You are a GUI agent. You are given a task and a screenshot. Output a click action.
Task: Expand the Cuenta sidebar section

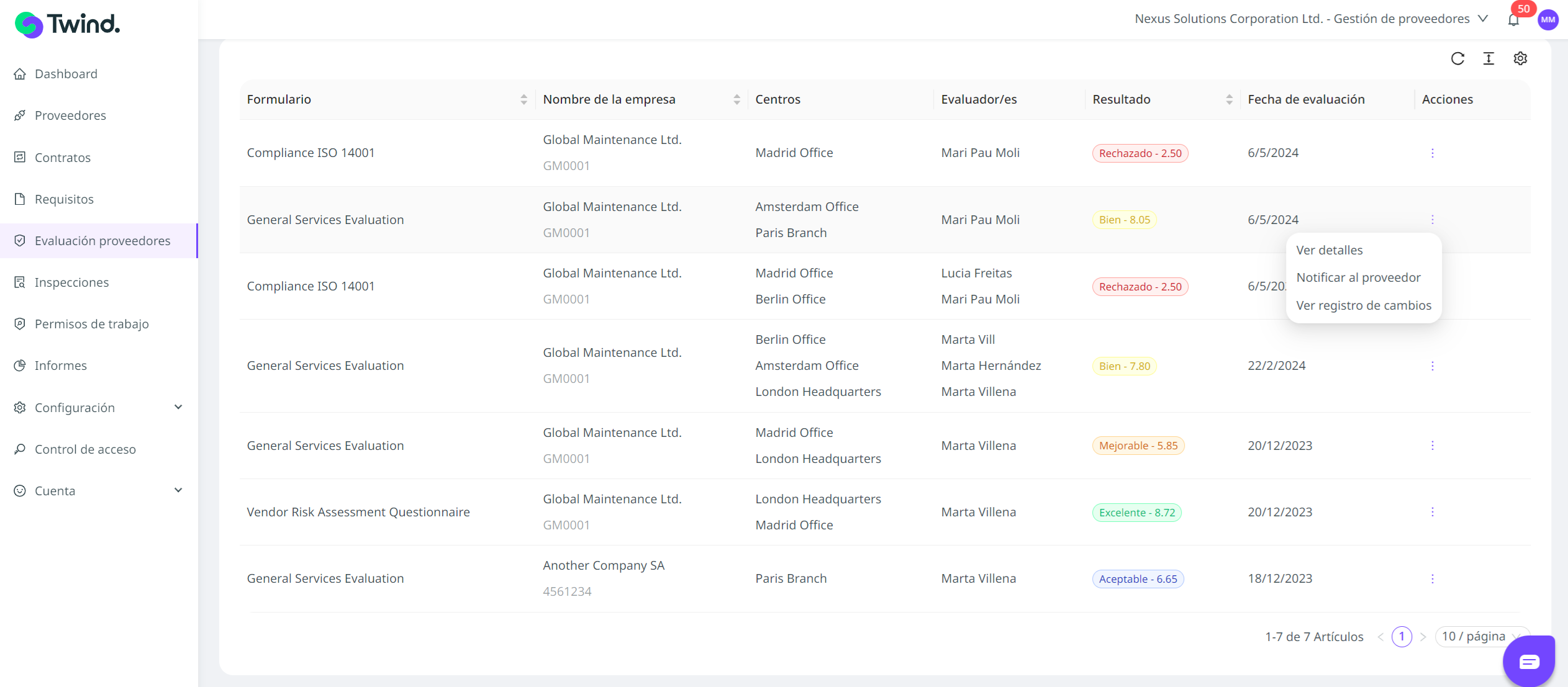pos(99,491)
